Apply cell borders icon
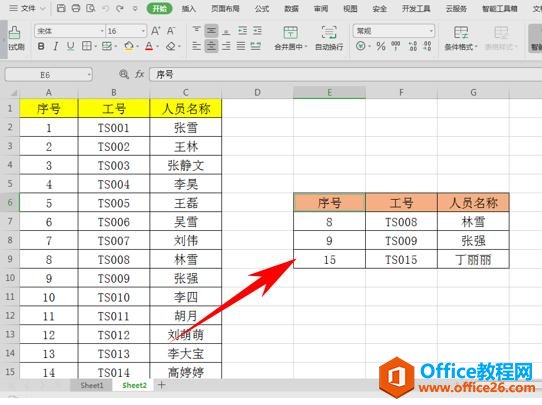 86,46
